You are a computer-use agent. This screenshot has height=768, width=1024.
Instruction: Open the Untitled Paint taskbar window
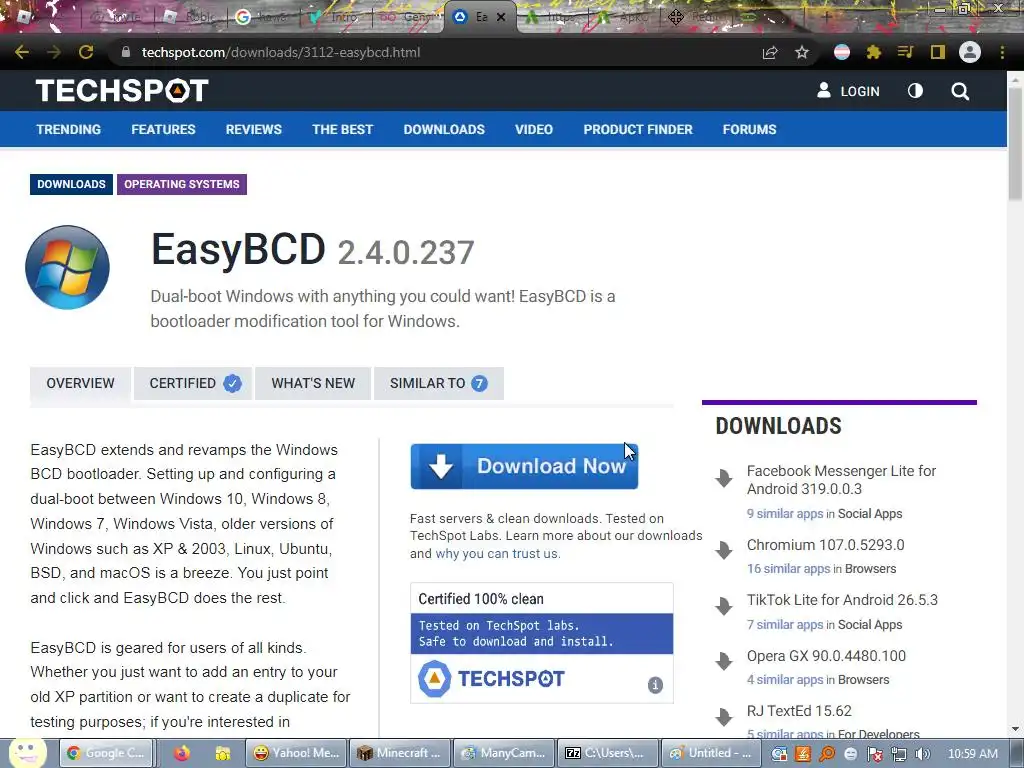point(711,753)
